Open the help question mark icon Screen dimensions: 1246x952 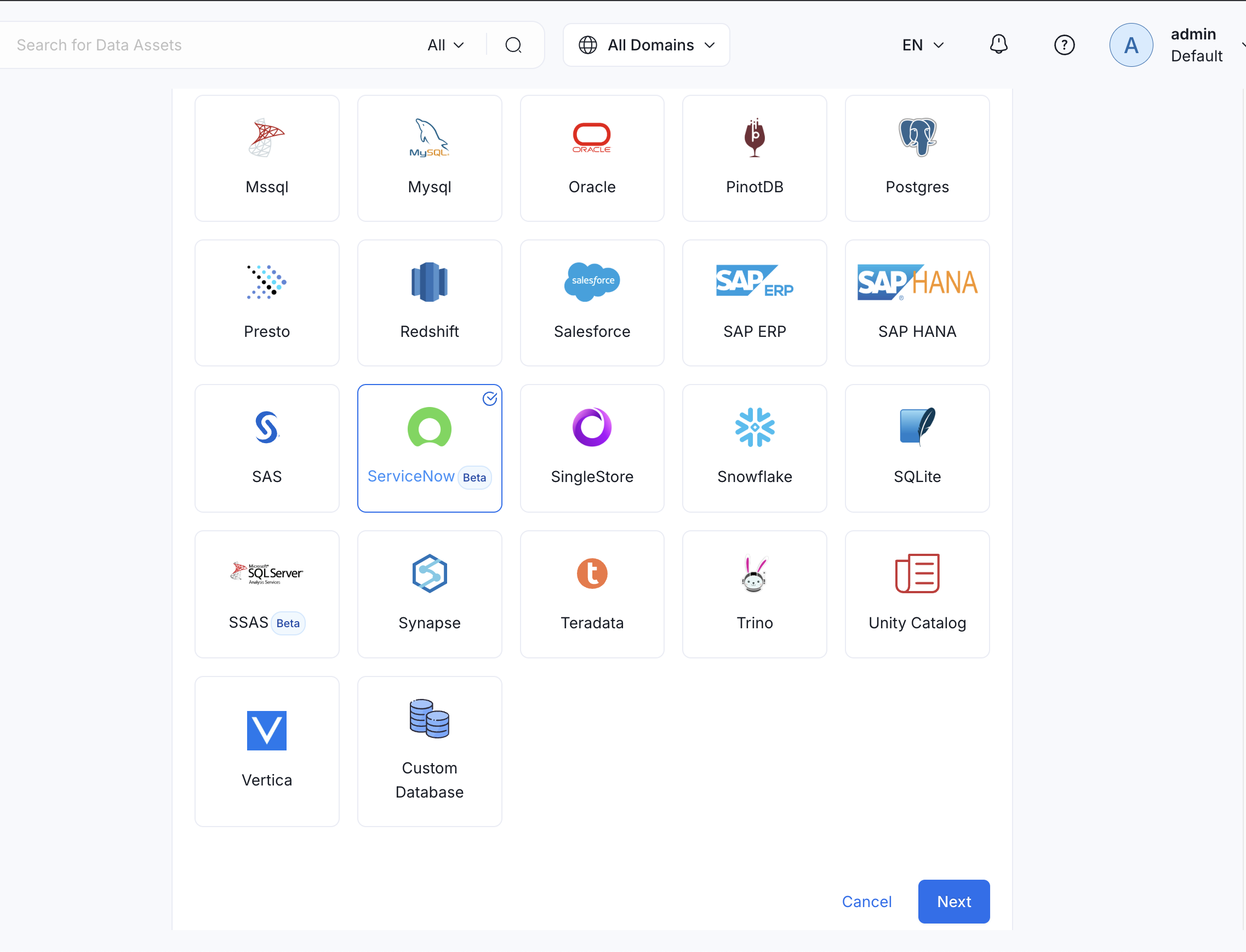(1064, 45)
